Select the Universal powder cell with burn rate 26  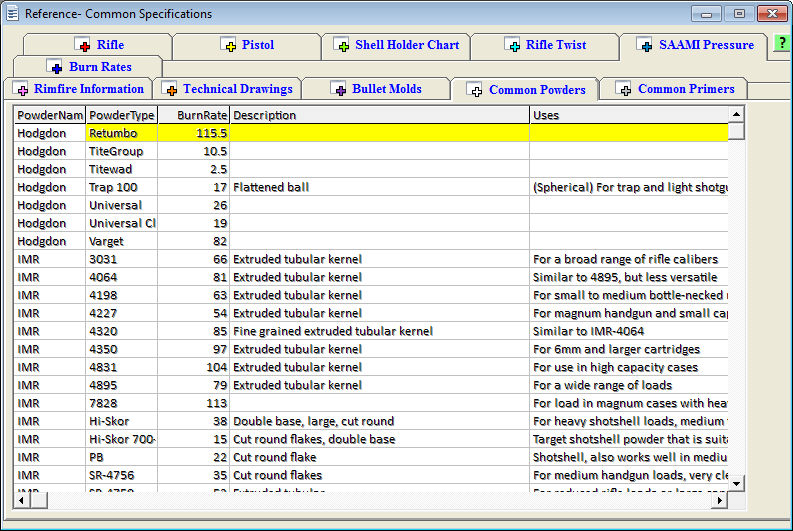pyautogui.click(x=122, y=205)
